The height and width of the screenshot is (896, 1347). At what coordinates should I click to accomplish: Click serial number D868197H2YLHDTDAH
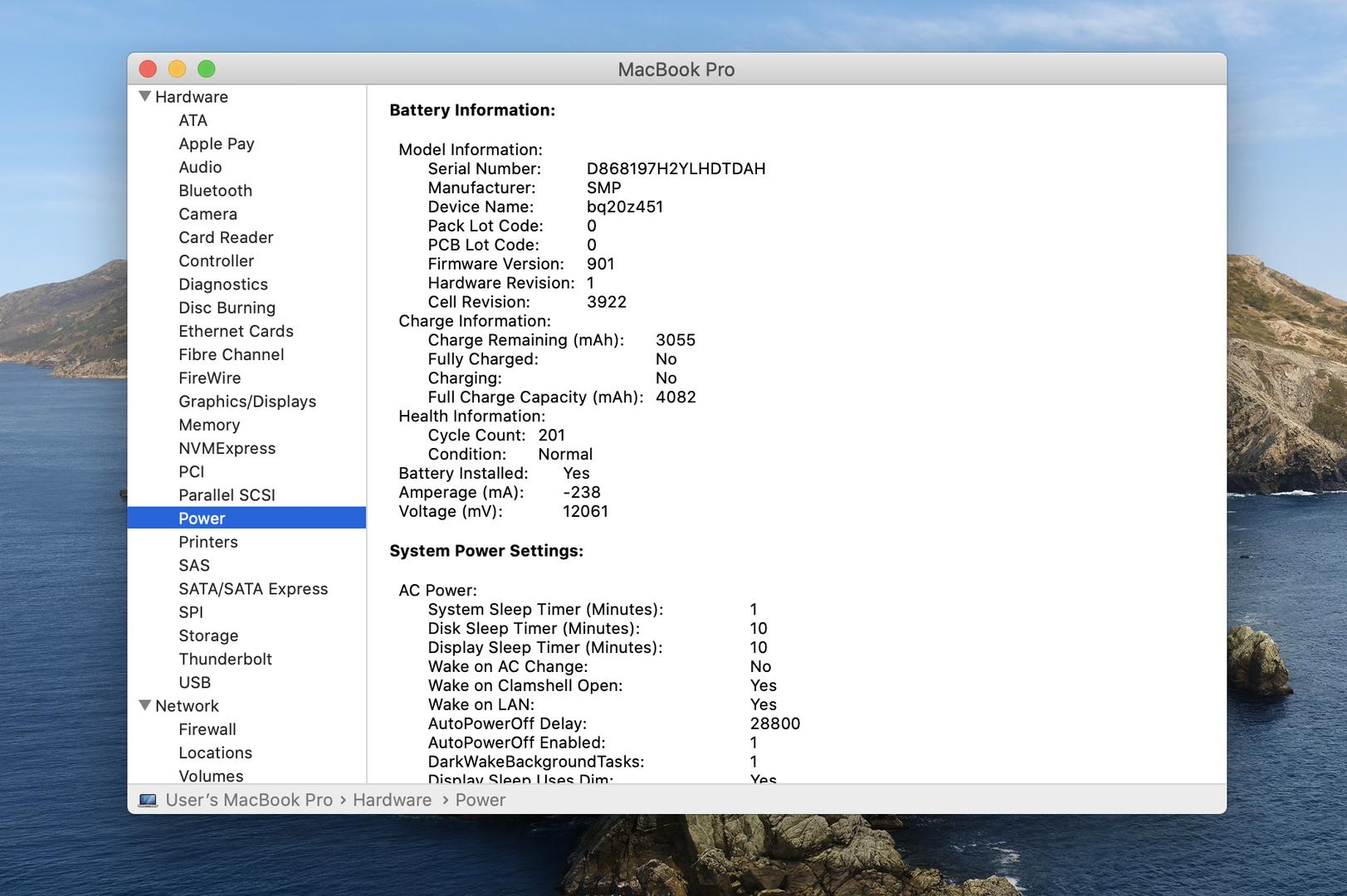tap(676, 168)
